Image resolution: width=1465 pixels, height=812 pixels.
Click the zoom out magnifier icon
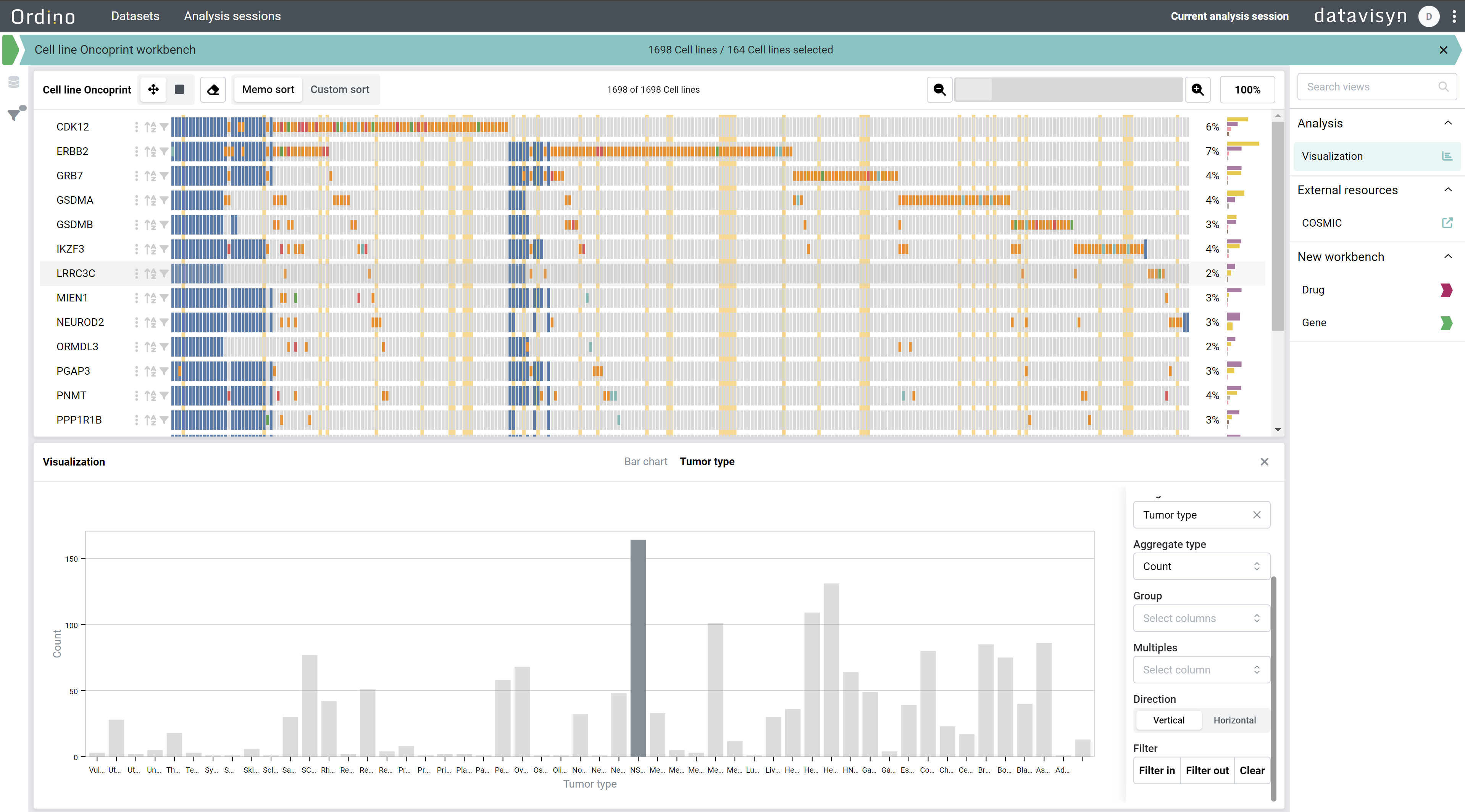(939, 90)
